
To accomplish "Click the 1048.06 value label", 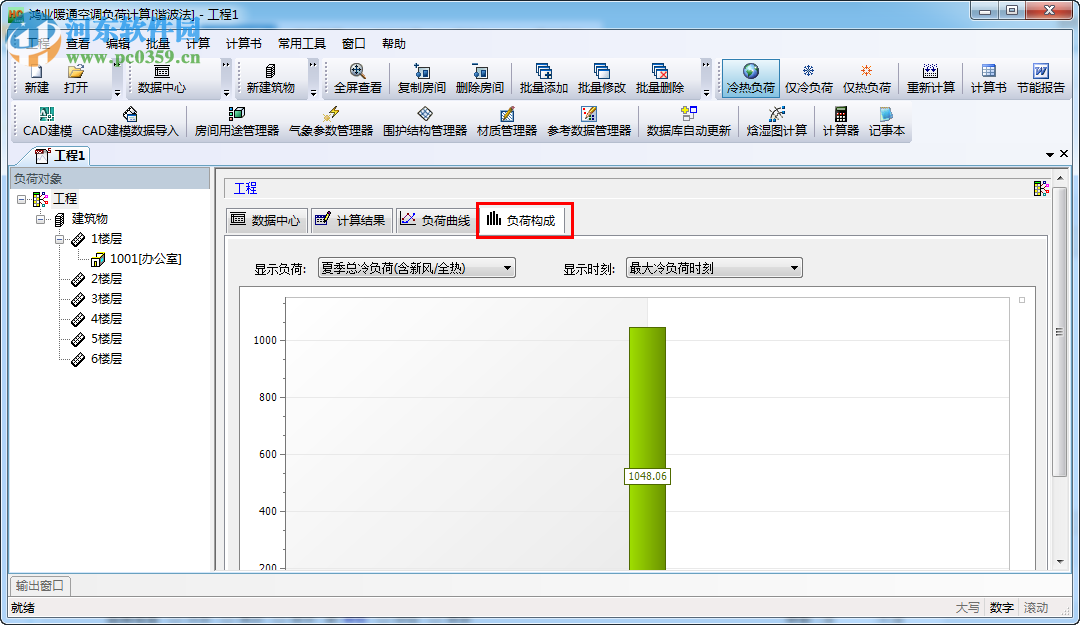I will [647, 476].
